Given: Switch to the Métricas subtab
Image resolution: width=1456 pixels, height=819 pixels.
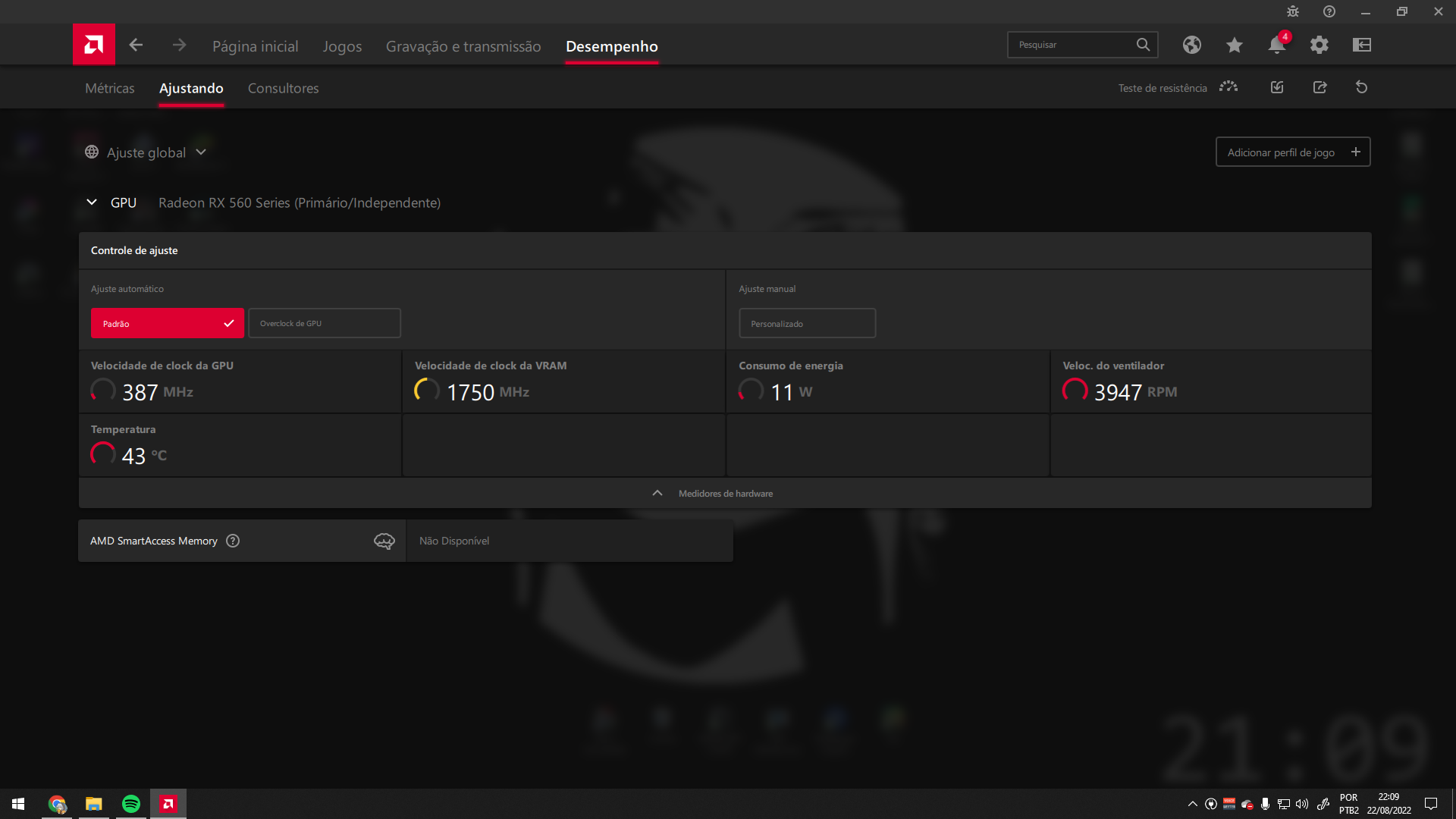Looking at the screenshot, I should pos(110,88).
